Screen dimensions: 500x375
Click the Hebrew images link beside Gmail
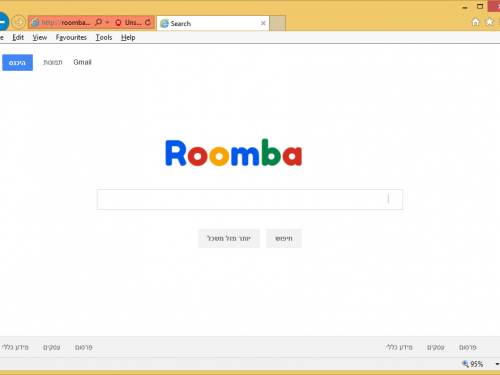tap(53, 62)
